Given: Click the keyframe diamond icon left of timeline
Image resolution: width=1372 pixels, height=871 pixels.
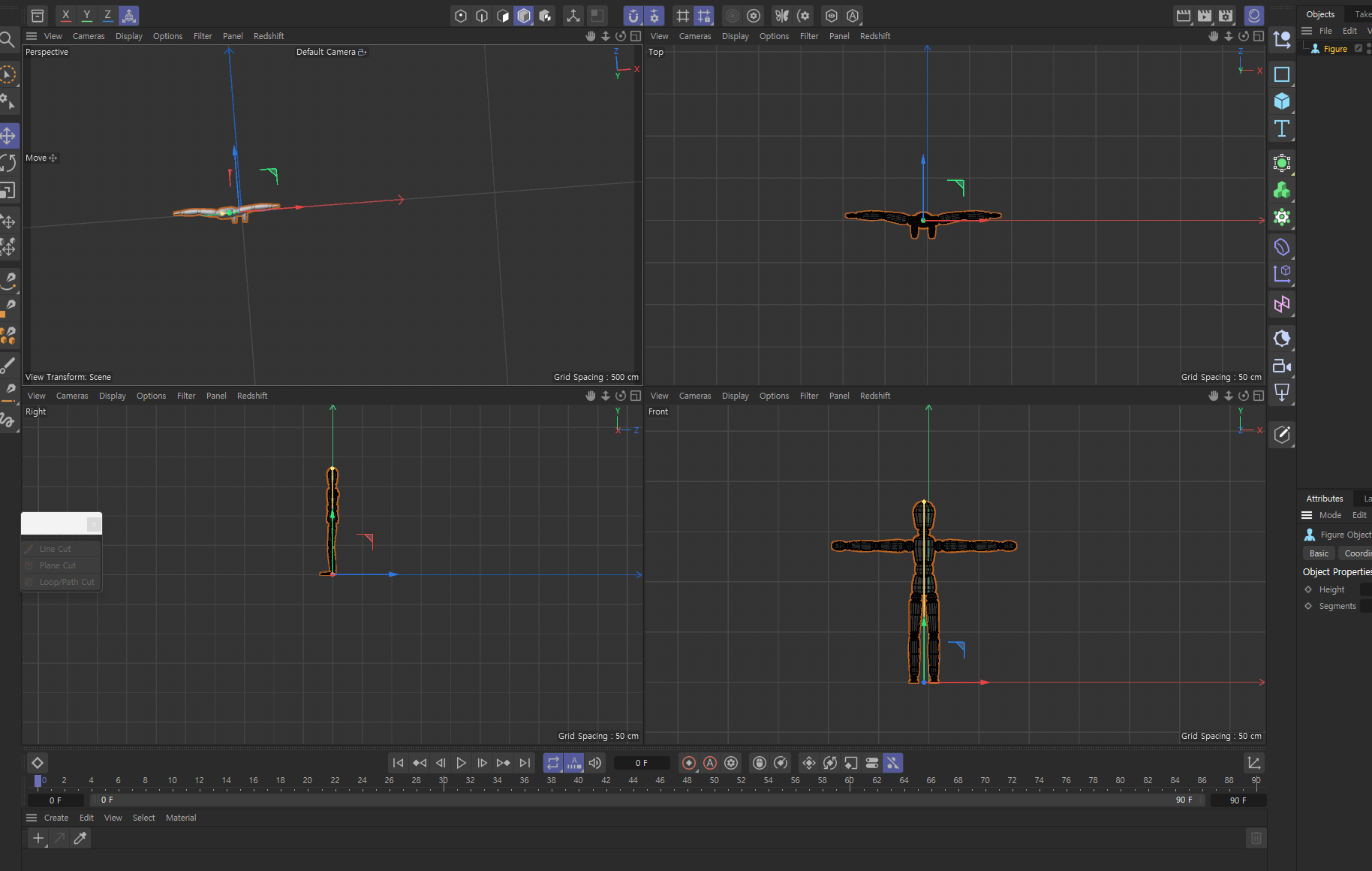Looking at the screenshot, I should (x=38, y=763).
